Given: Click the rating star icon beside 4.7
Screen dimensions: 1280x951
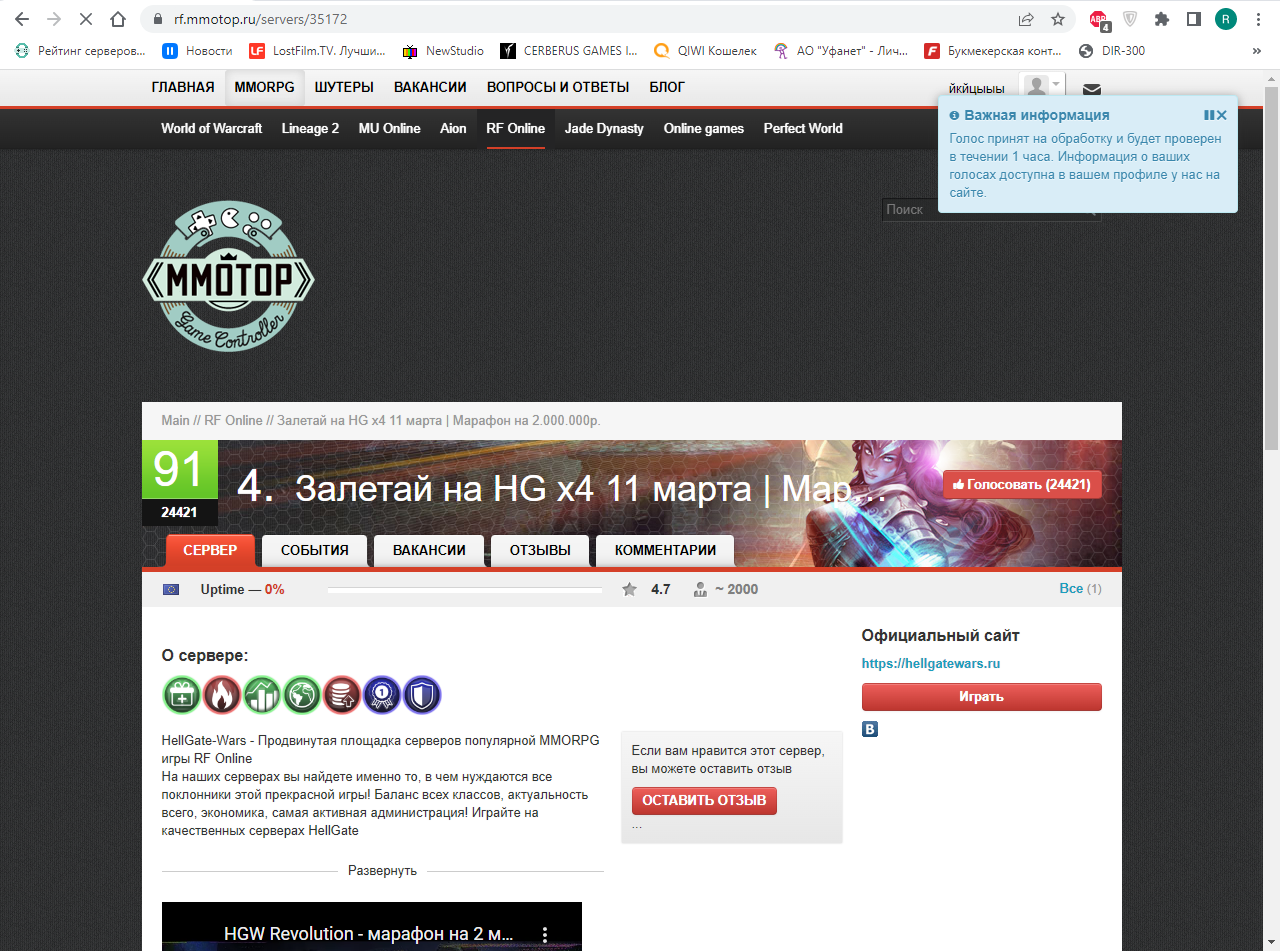Looking at the screenshot, I should click(x=629, y=589).
